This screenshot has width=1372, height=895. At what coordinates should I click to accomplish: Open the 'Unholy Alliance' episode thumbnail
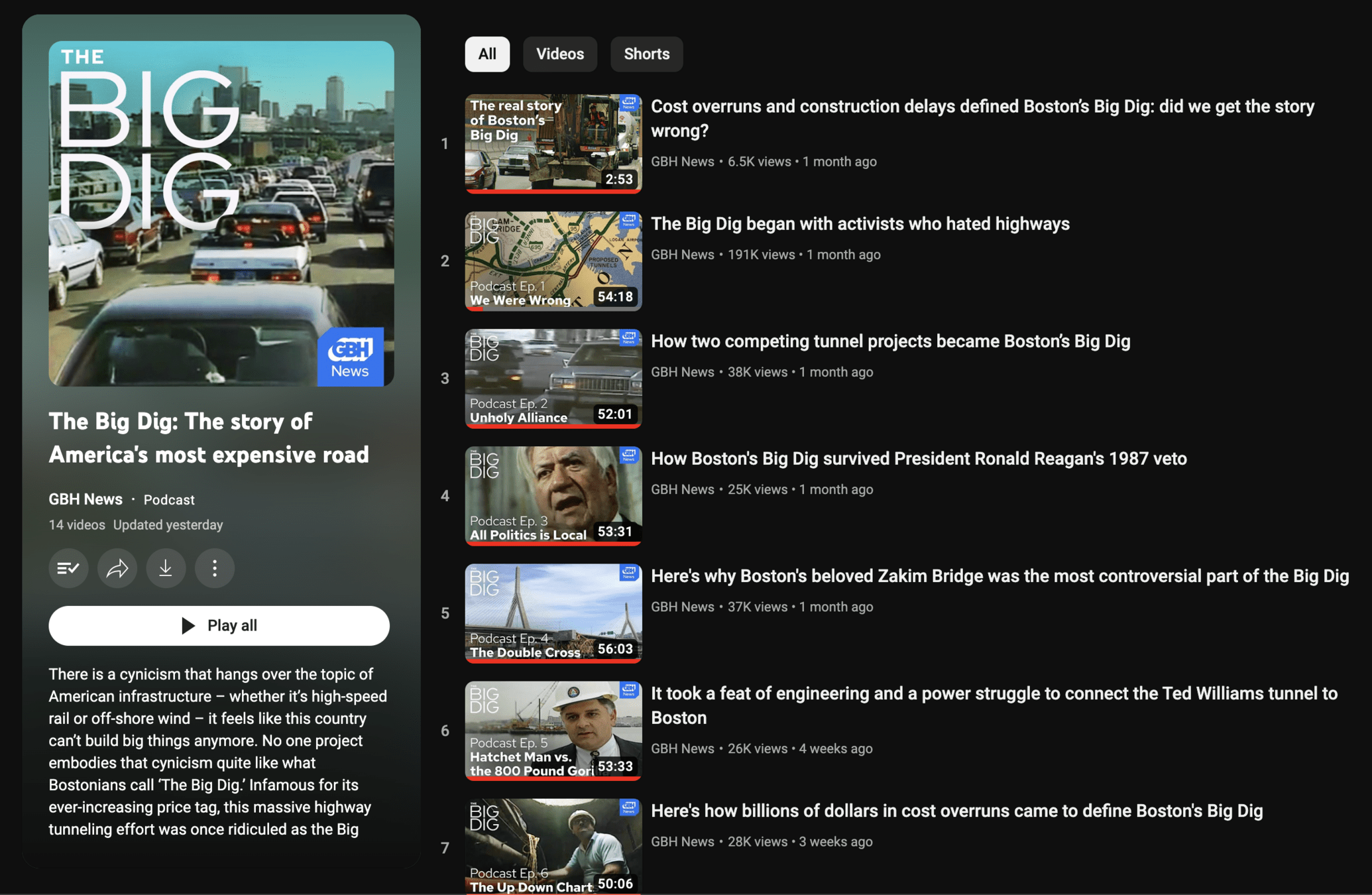[x=553, y=378]
